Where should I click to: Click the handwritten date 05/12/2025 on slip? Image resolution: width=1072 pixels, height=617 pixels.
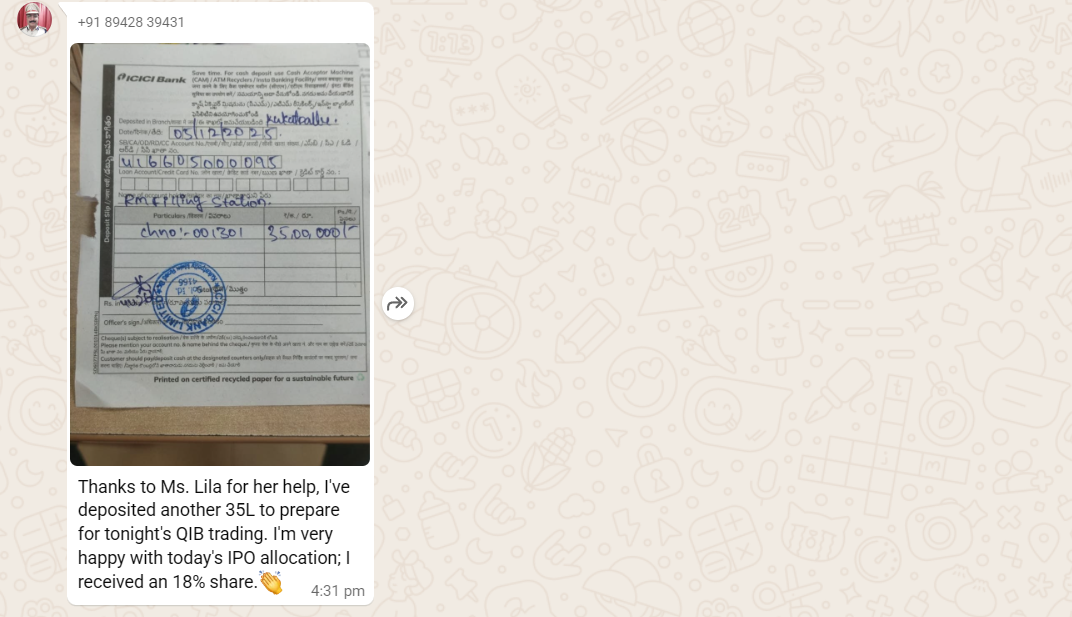[x=224, y=133]
